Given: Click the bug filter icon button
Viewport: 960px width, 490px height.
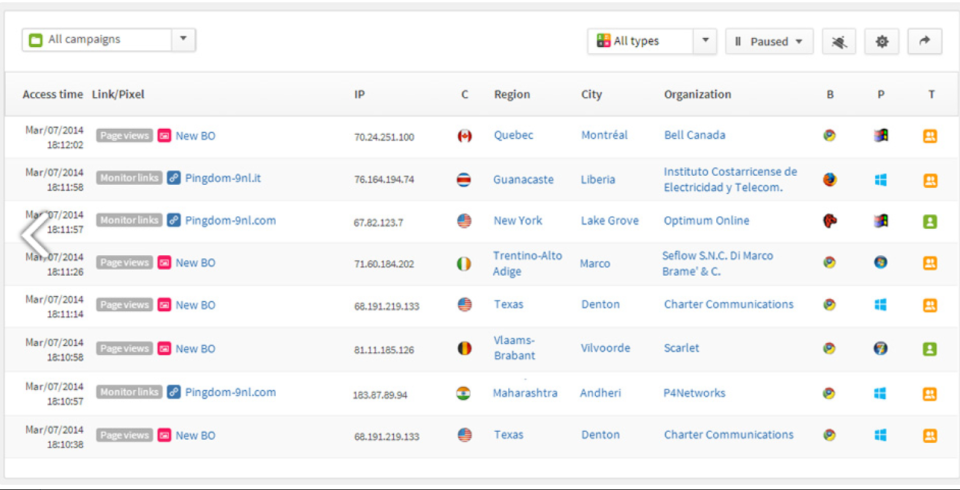Looking at the screenshot, I should pyautogui.click(x=838, y=41).
